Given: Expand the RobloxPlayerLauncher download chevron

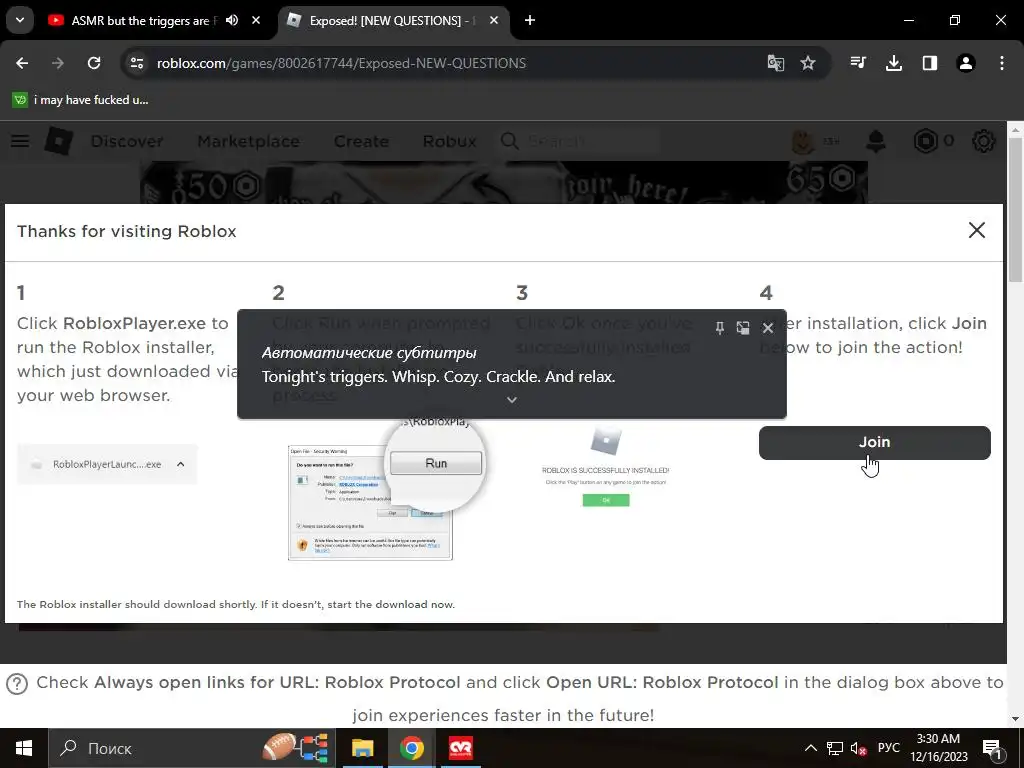Looking at the screenshot, I should click(181, 464).
